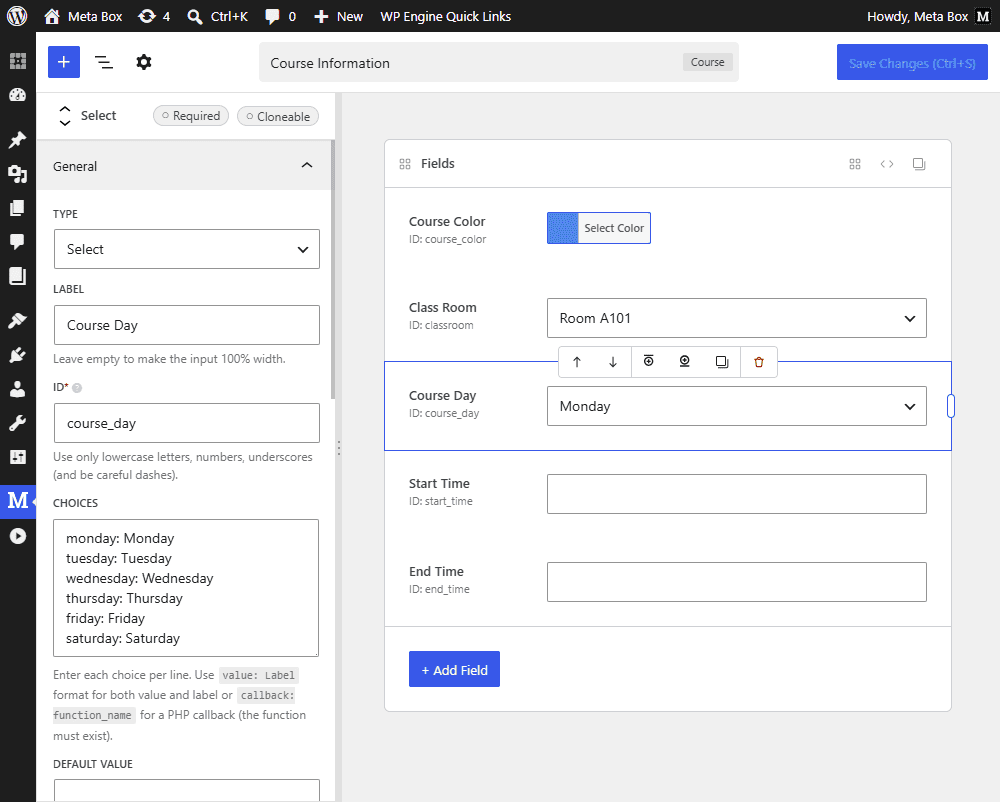
Task: Open Plugins in the WP sidebar
Action: [18, 354]
